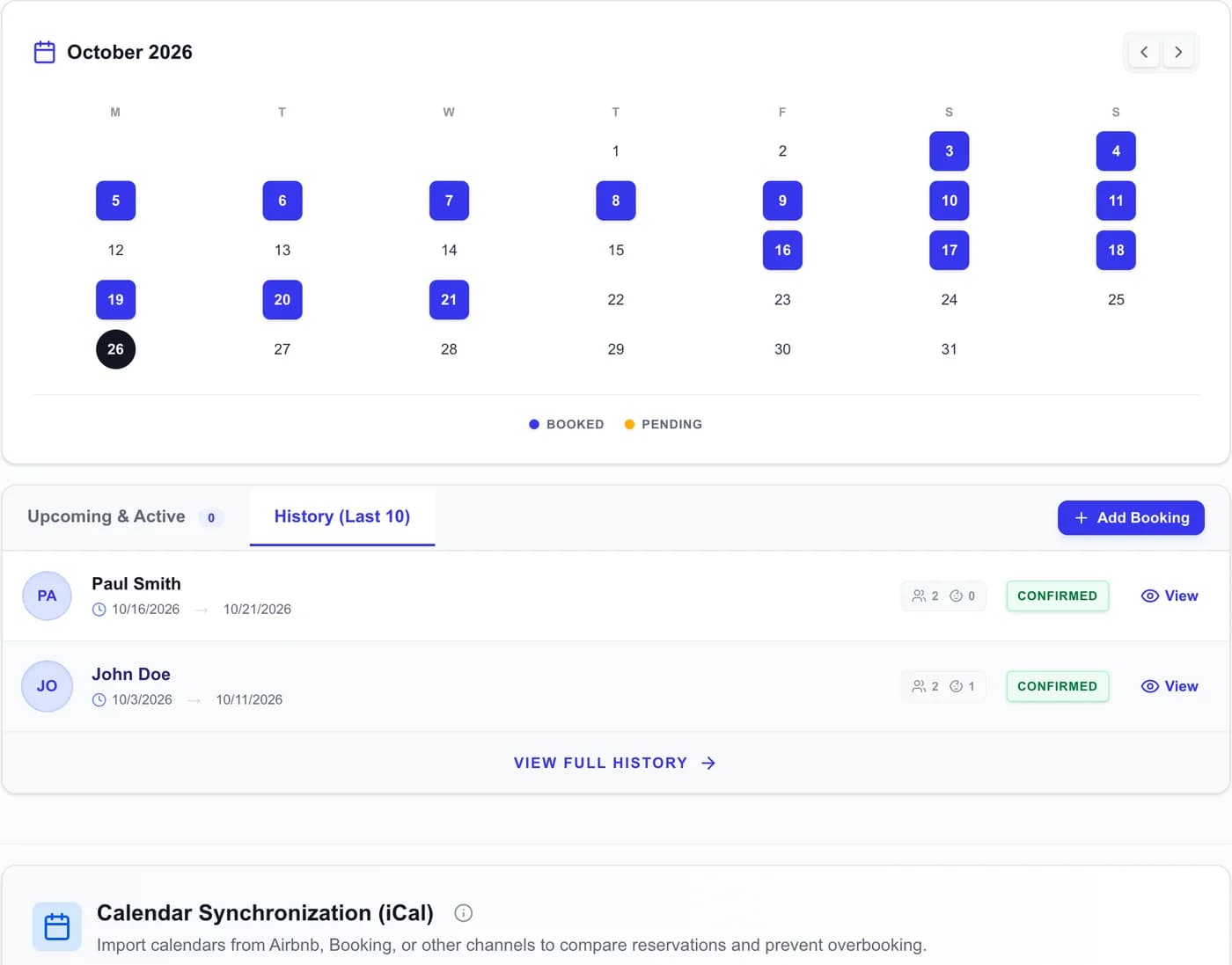1232x965 pixels.
Task: Click the children icon in John Doe's row
Action: point(956,686)
